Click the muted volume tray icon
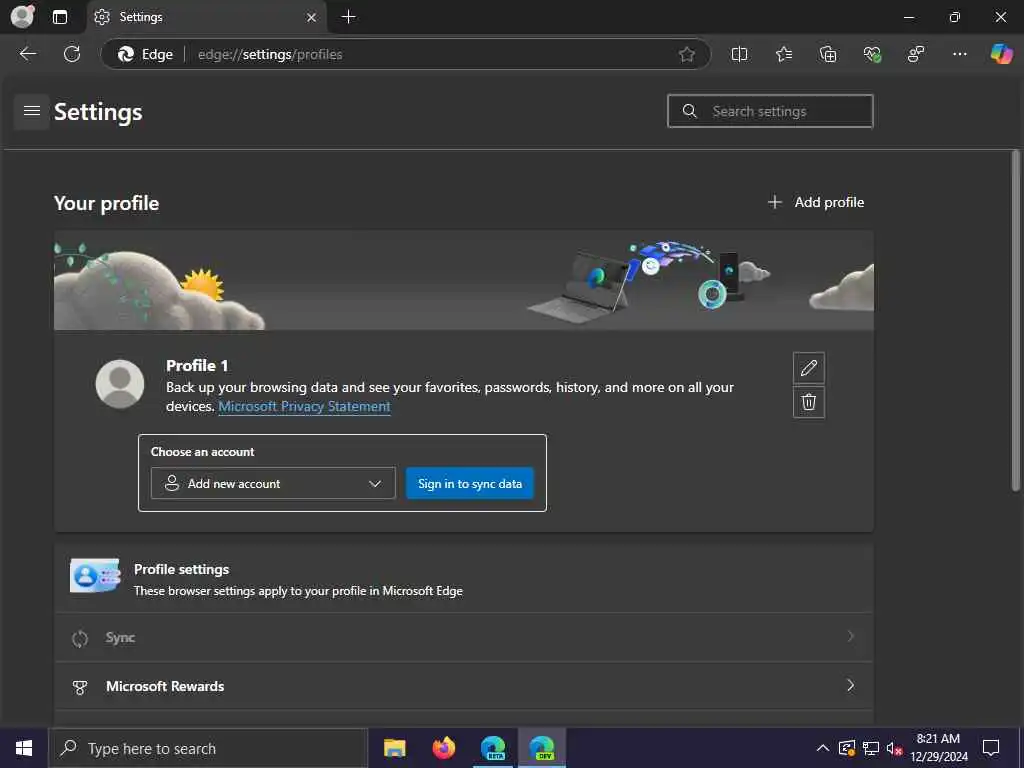Image resolution: width=1024 pixels, height=768 pixels. [x=895, y=748]
